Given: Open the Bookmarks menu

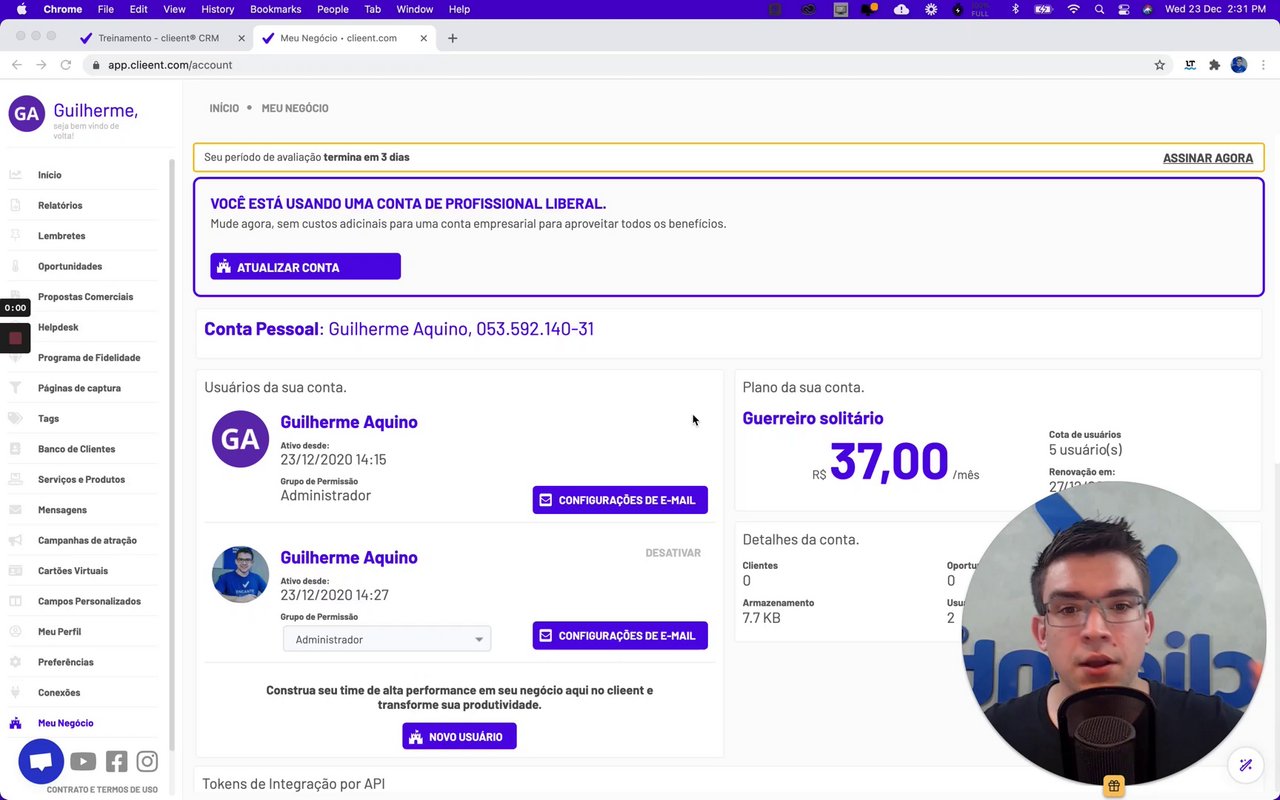Looking at the screenshot, I should click(275, 9).
